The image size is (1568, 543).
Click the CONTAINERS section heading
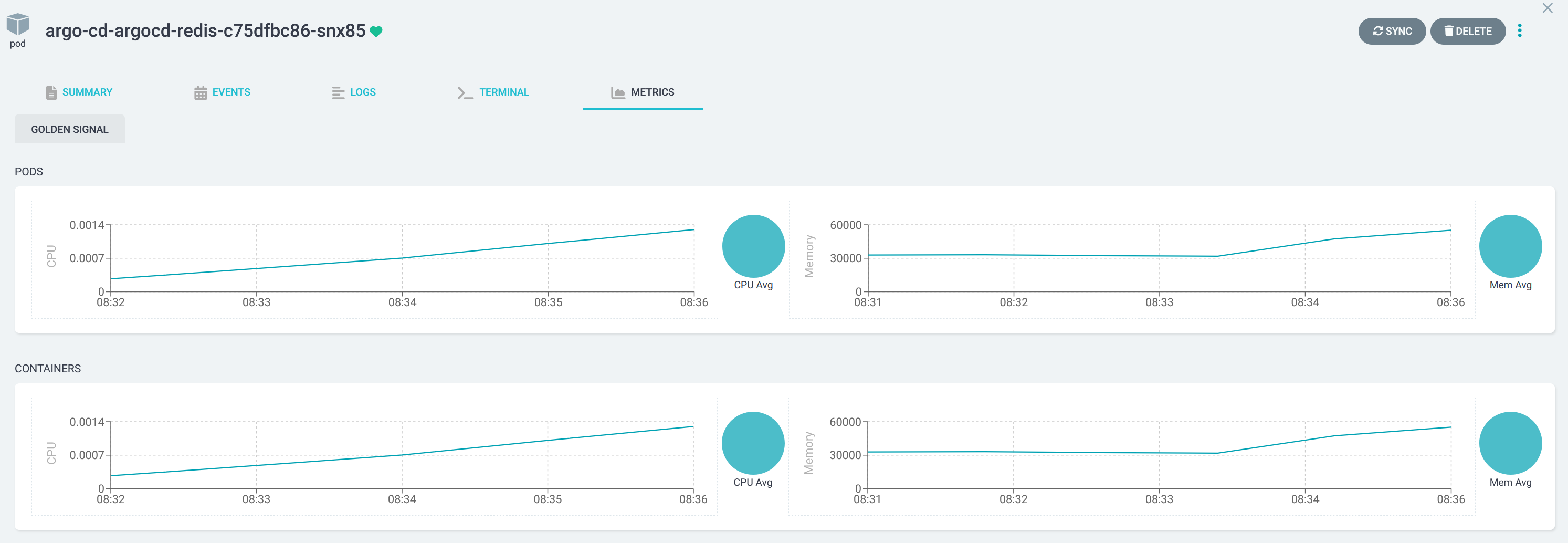tap(47, 369)
